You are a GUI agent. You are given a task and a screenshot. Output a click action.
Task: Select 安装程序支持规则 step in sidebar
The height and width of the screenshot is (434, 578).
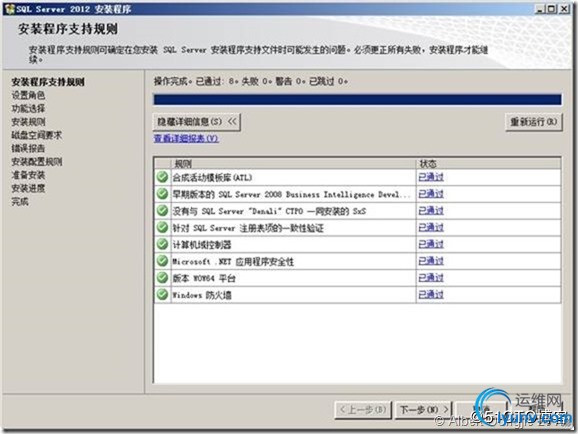point(48,82)
